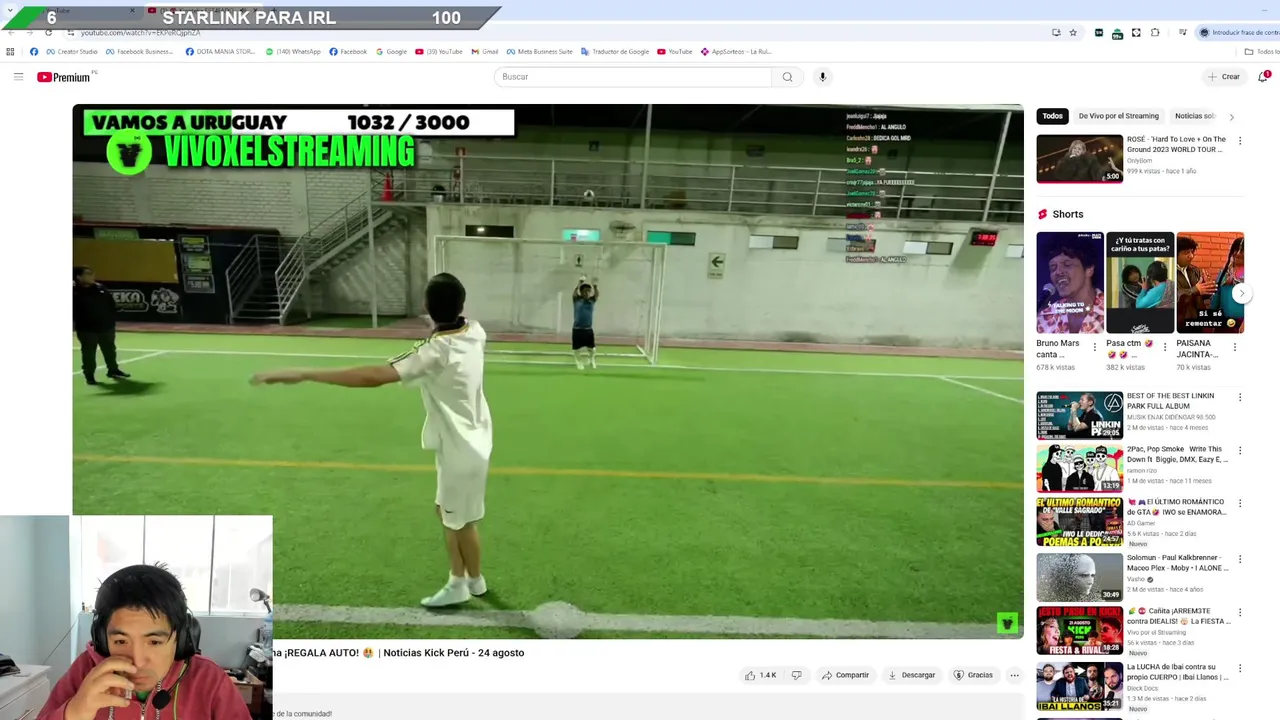
Task: Open the ¡REGALA AUTO! Noticias Kick Perú title
Action: (x=398, y=653)
